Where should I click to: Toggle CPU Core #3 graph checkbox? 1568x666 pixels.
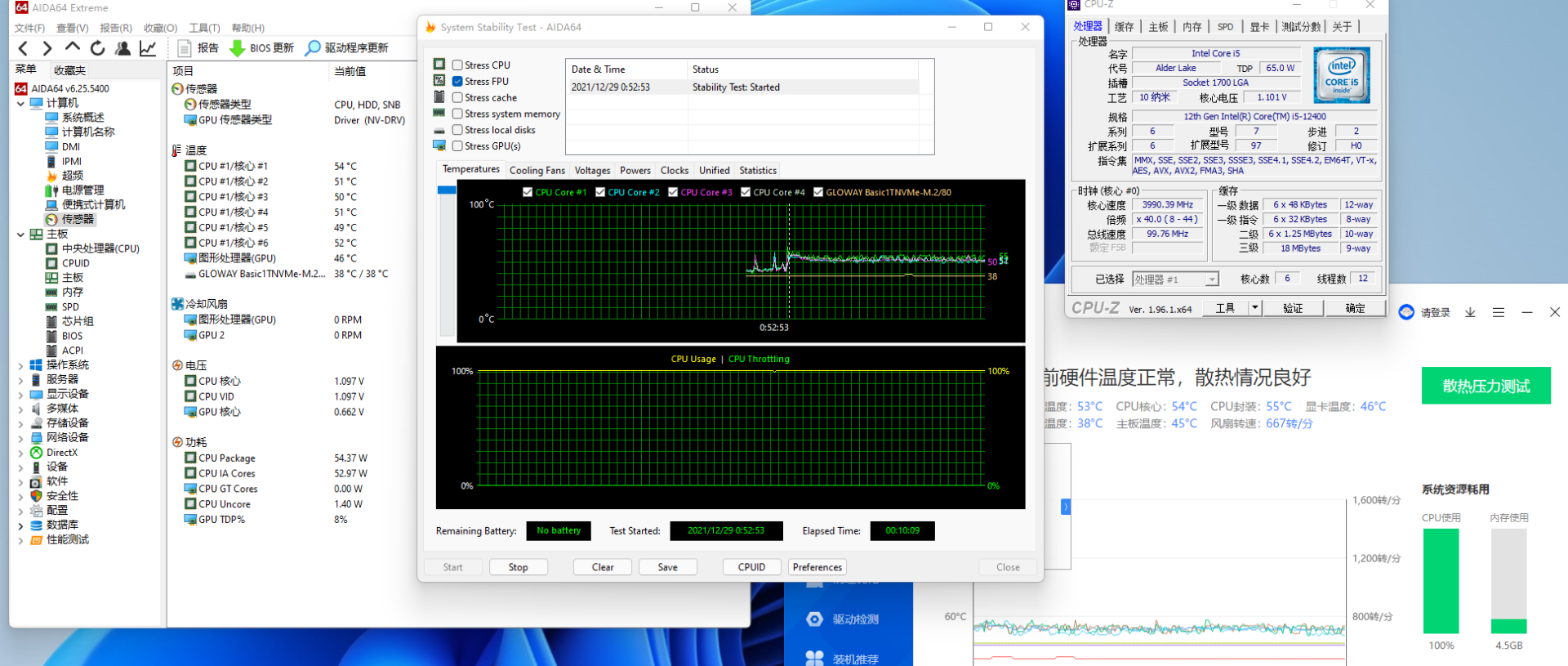[673, 192]
